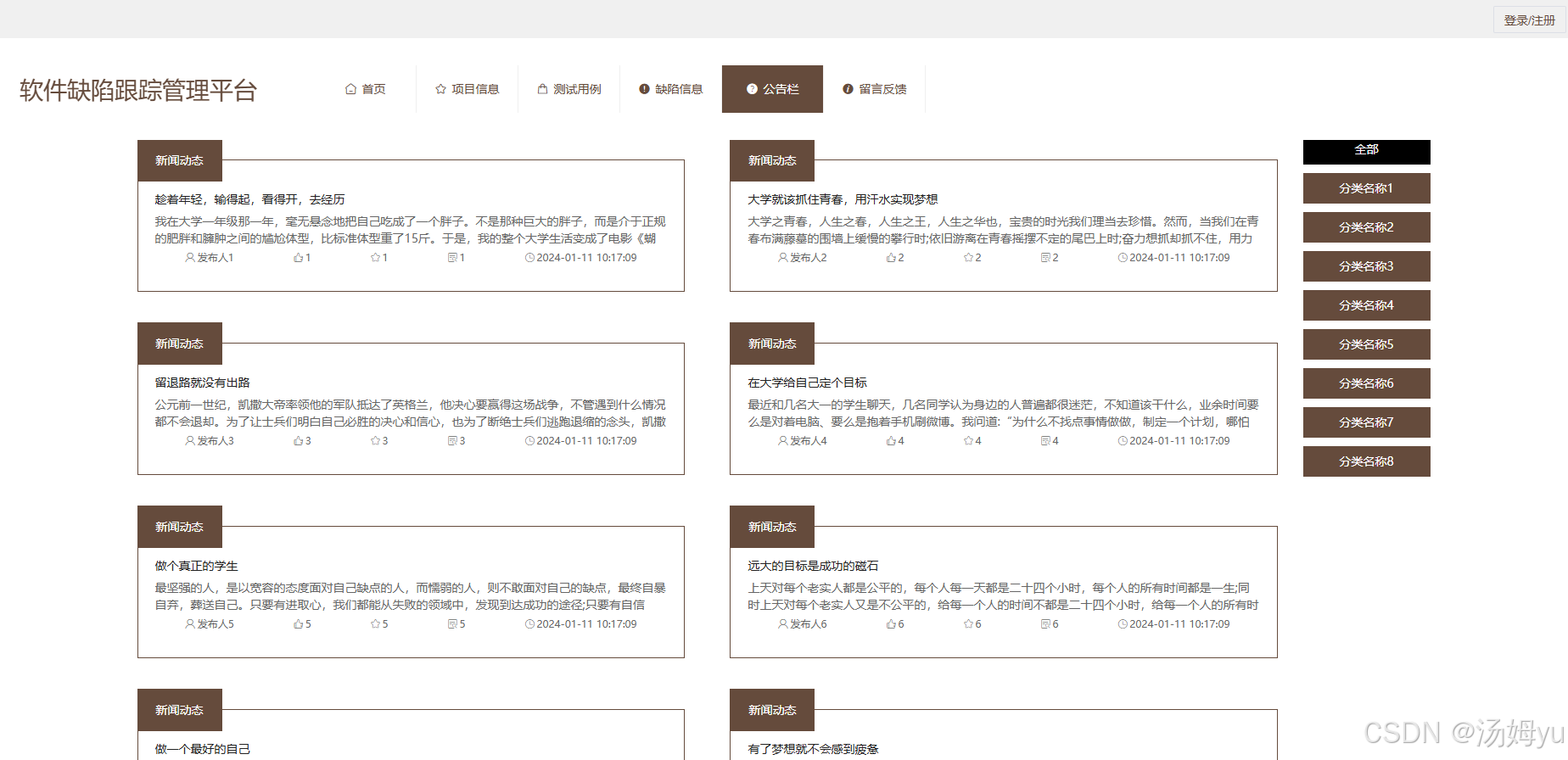Screen dimensions: 1568x760
Task: Open article 做个真正的学生
Action: tap(196, 566)
